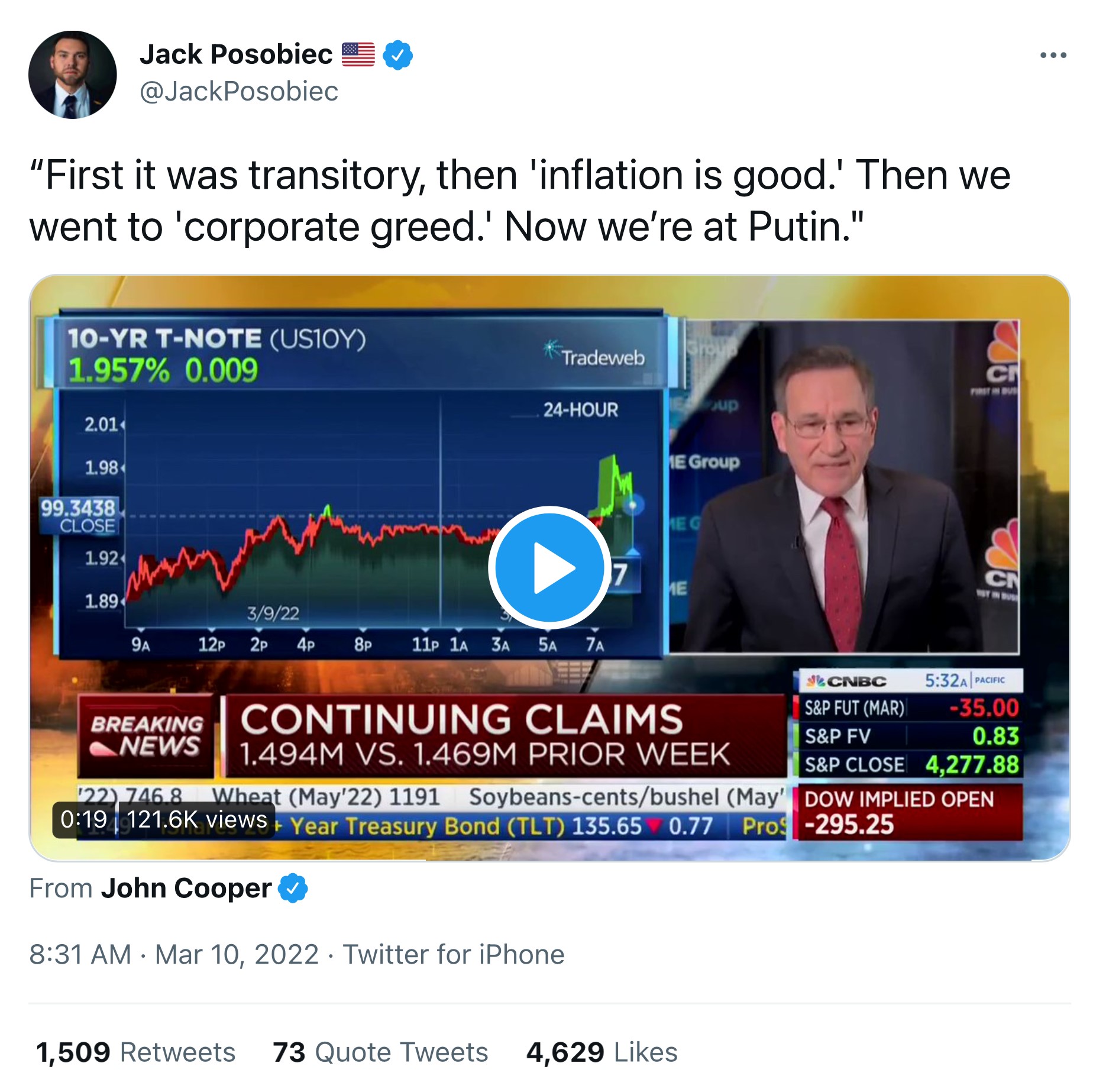Click the 0:19 video duration label
Screen dimensions: 1093x1092
[x=84, y=819]
